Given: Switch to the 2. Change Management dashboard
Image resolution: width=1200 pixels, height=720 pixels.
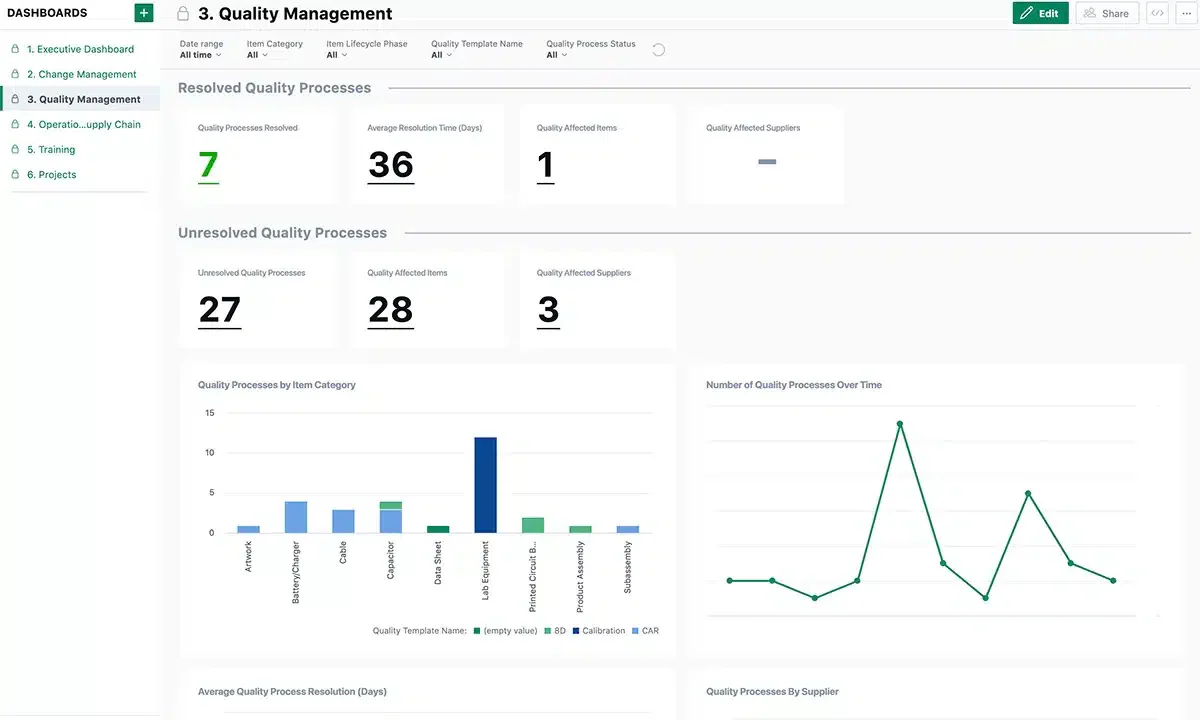Looking at the screenshot, I should point(81,74).
